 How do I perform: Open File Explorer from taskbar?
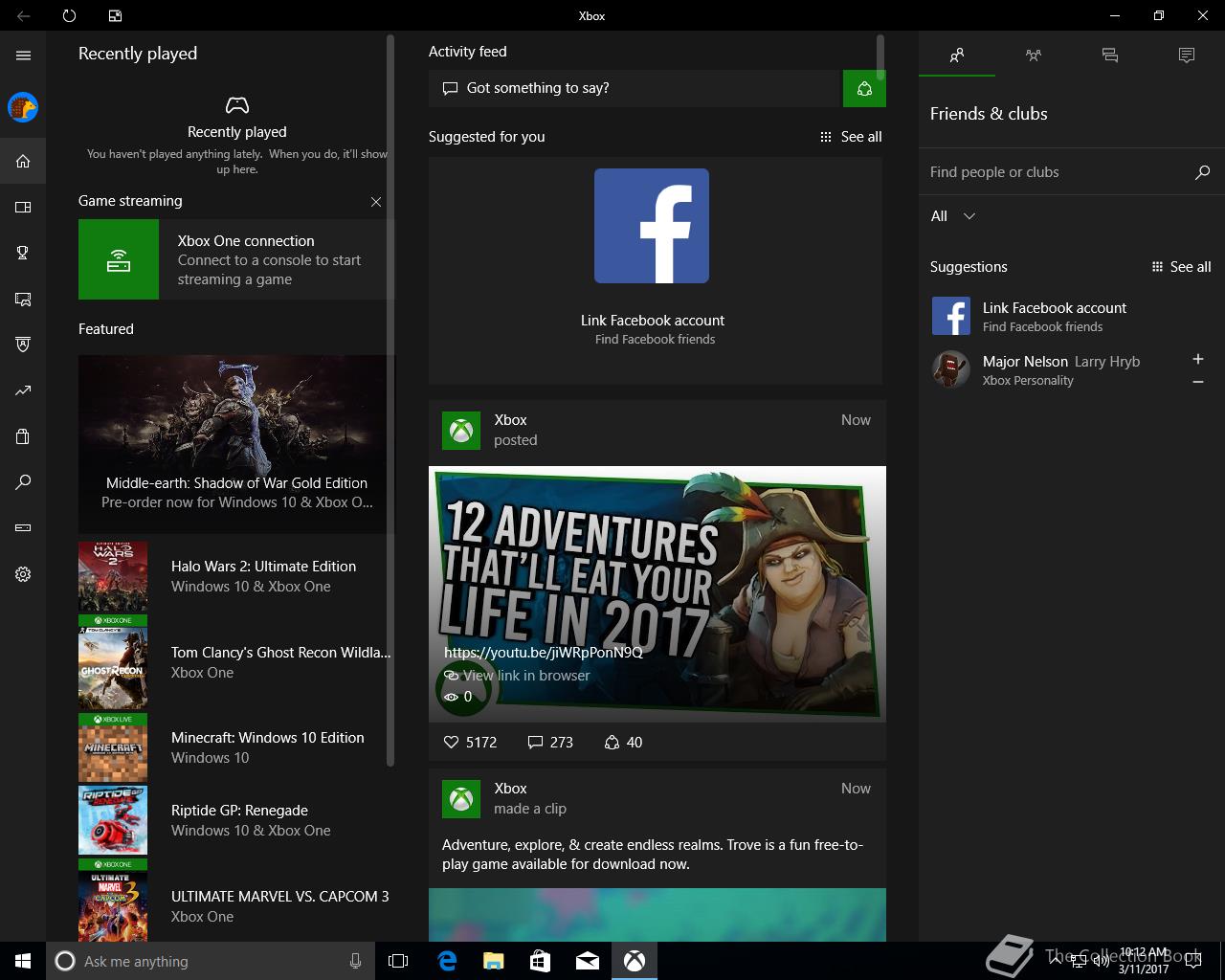tap(494, 961)
